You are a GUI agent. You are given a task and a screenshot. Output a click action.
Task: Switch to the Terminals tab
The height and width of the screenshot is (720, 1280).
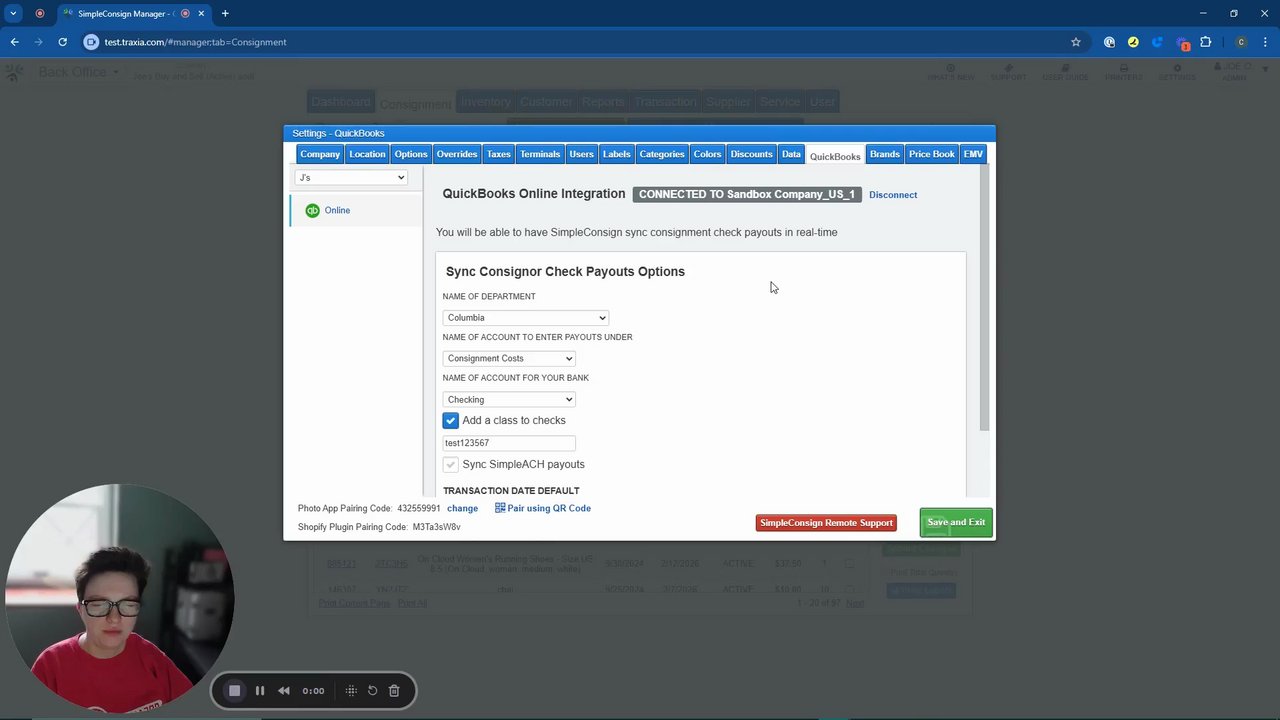(540, 154)
